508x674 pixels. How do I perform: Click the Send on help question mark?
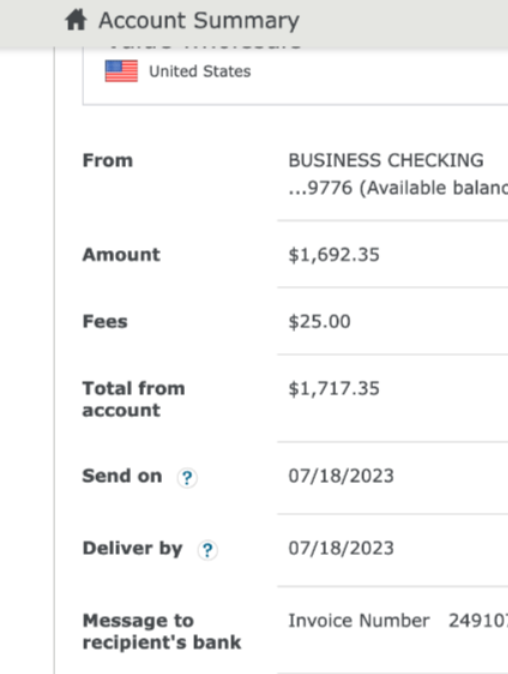click(187, 478)
